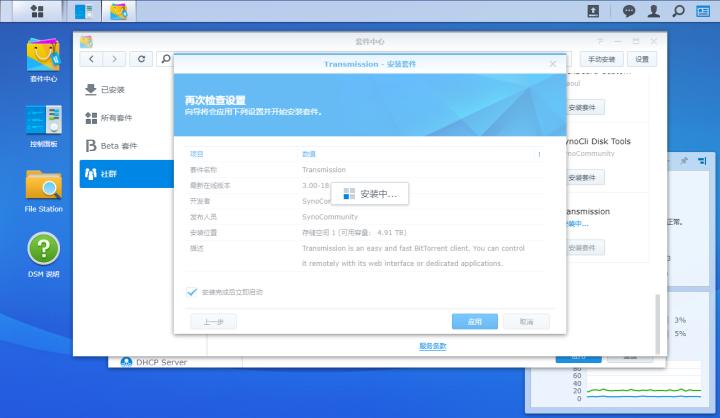Open the user options icon
The width and height of the screenshot is (720, 418).
(653, 11)
